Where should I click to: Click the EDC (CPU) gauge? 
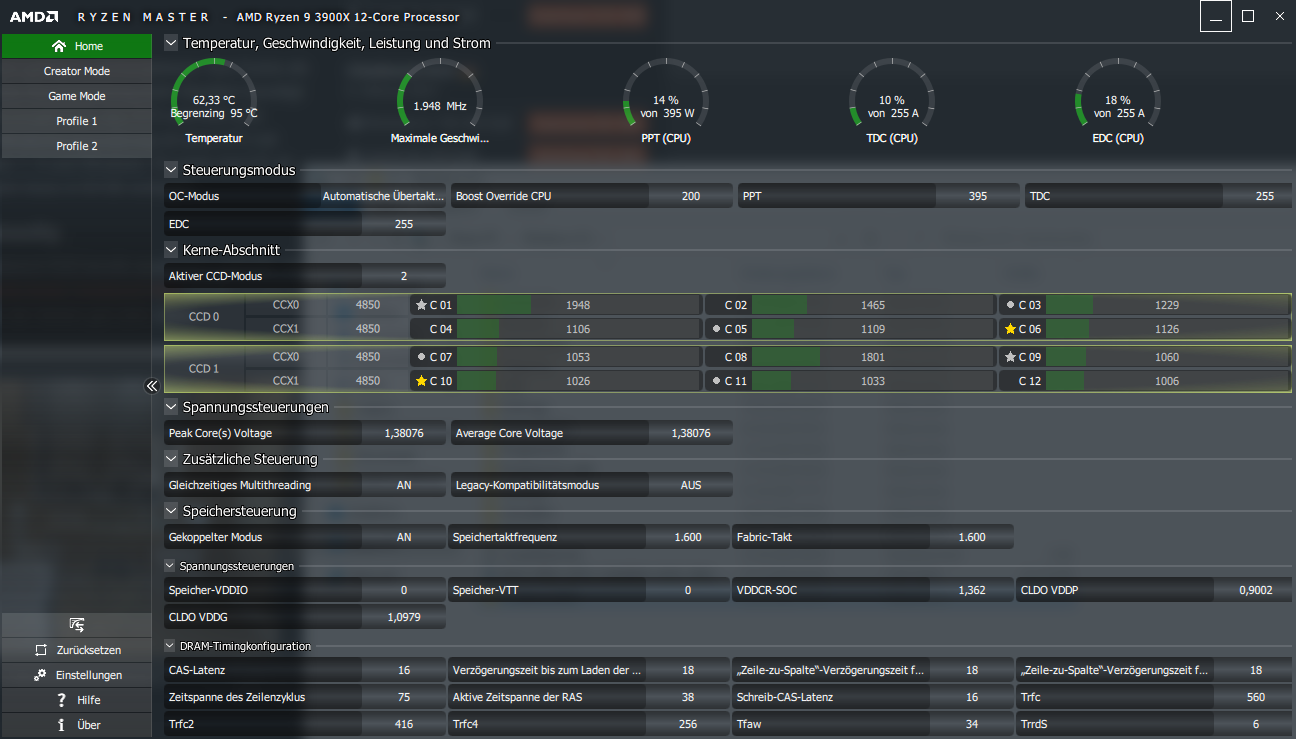coord(1118,96)
